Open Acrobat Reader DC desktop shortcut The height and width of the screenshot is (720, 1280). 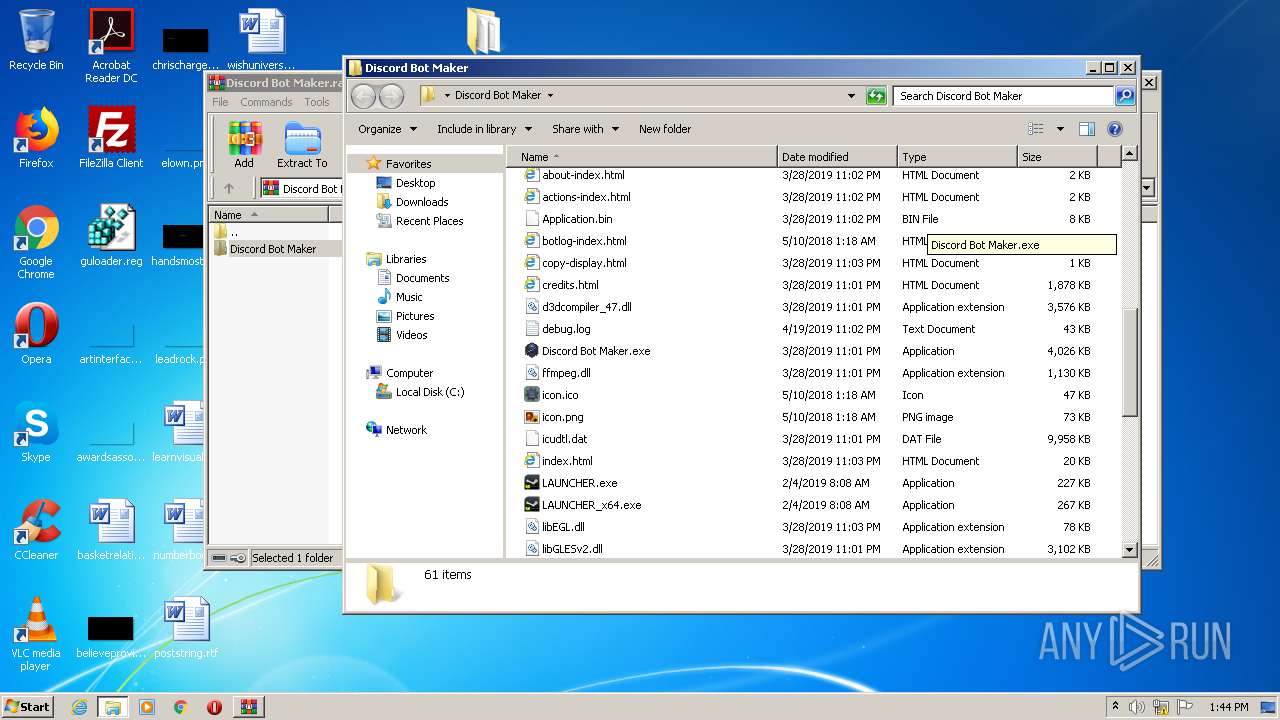111,45
